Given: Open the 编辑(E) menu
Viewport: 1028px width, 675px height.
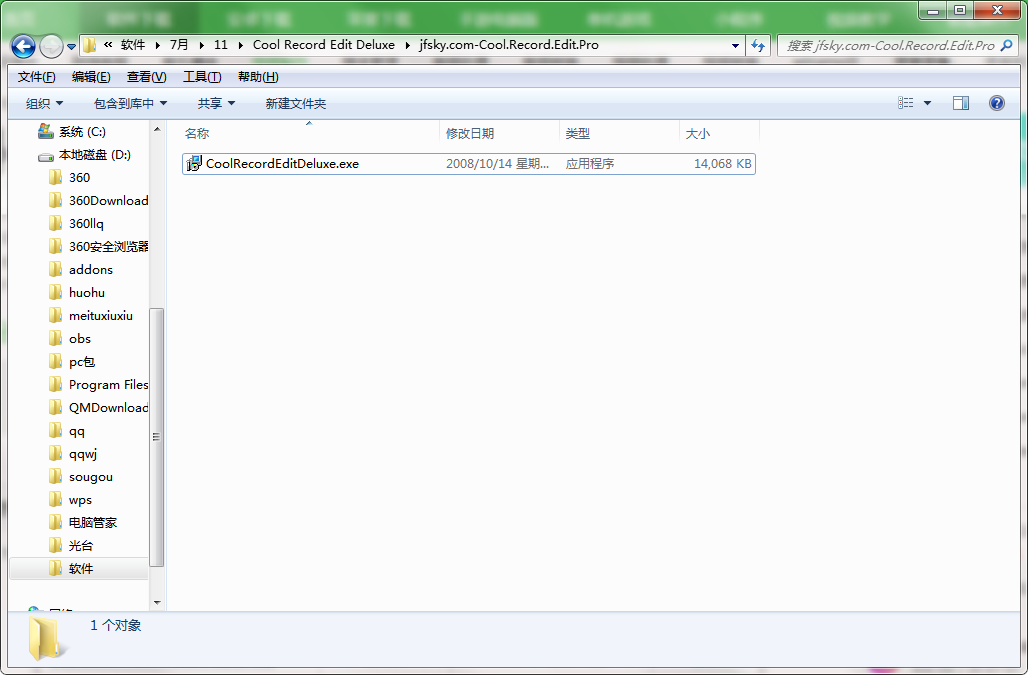Looking at the screenshot, I should [91, 77].
